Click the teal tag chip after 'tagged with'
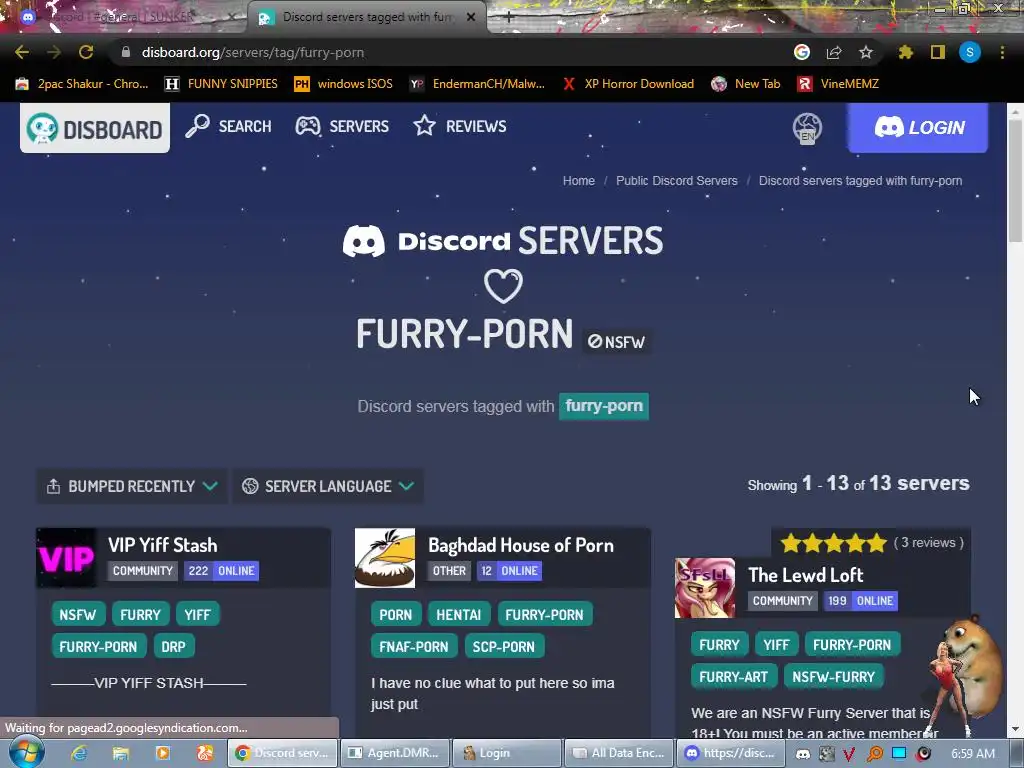This screenshot has height=768, width=1024. pyautogui.click(x=603, y=406)
